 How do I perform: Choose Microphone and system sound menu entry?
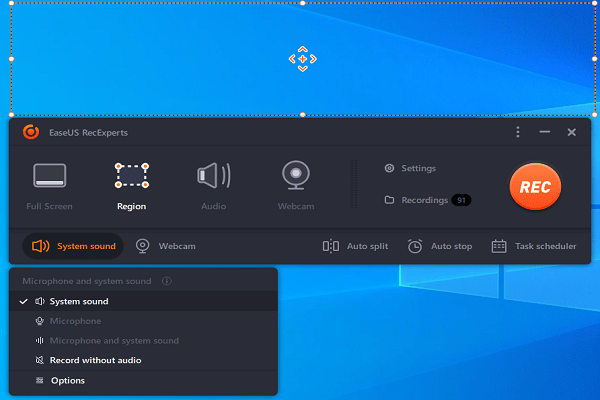[x=143, y=341]
